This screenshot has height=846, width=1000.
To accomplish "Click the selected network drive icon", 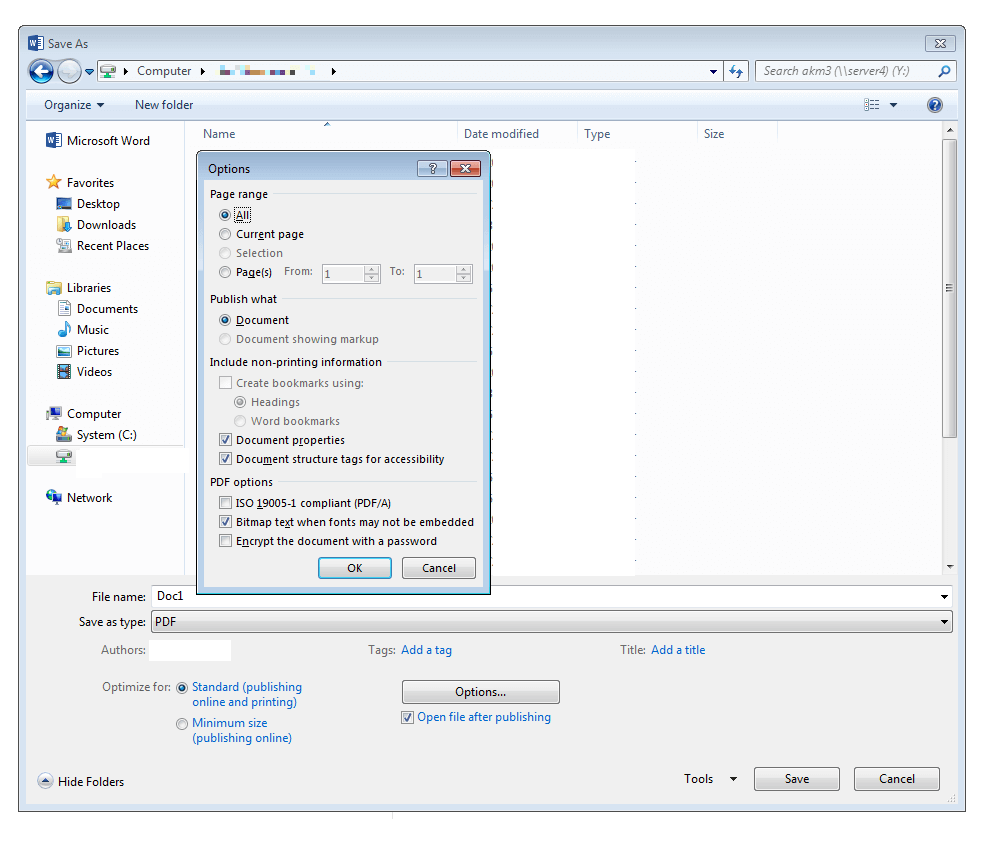I will click(x=64, y=456).
